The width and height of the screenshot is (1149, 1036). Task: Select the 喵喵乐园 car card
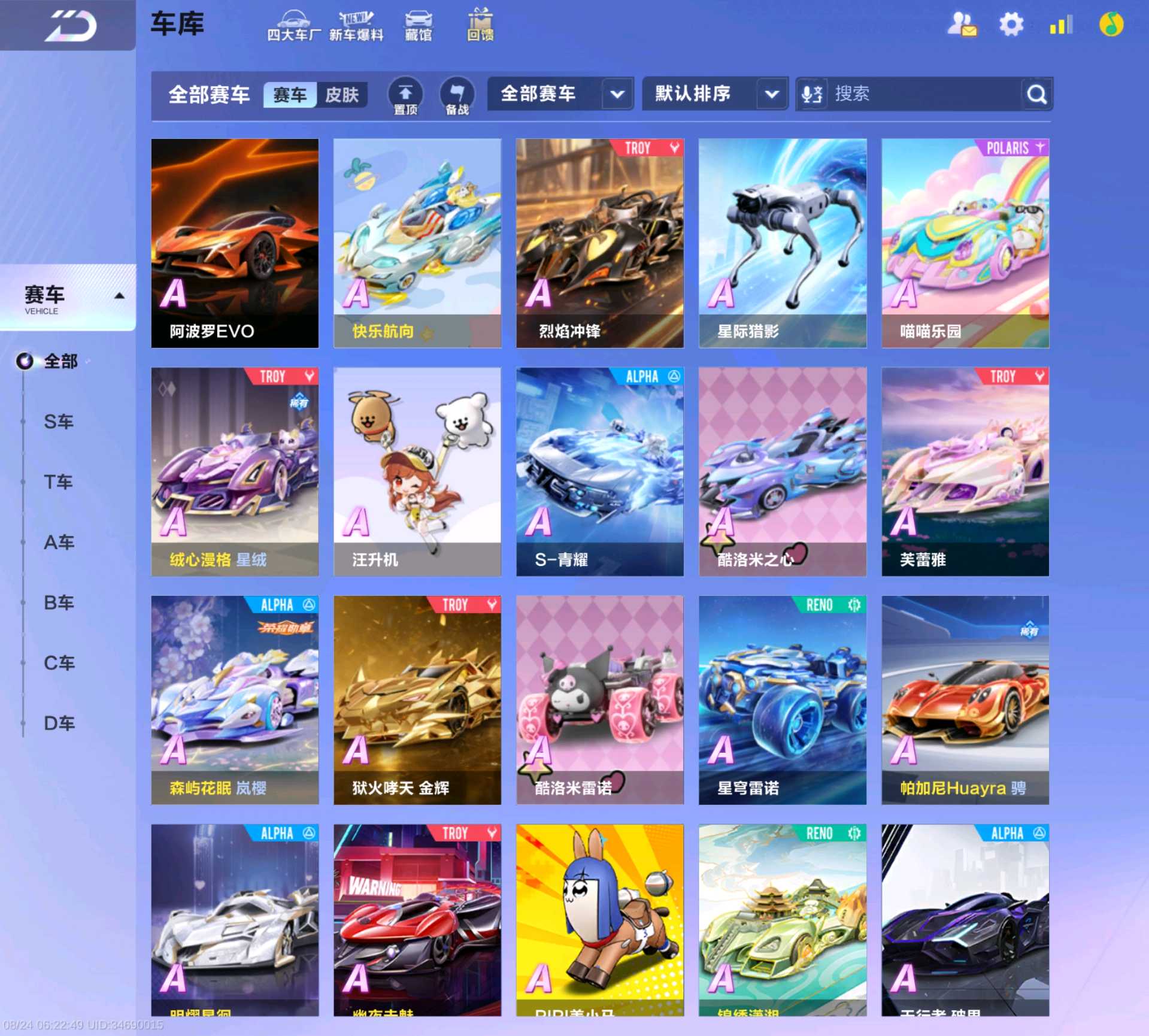965,243
